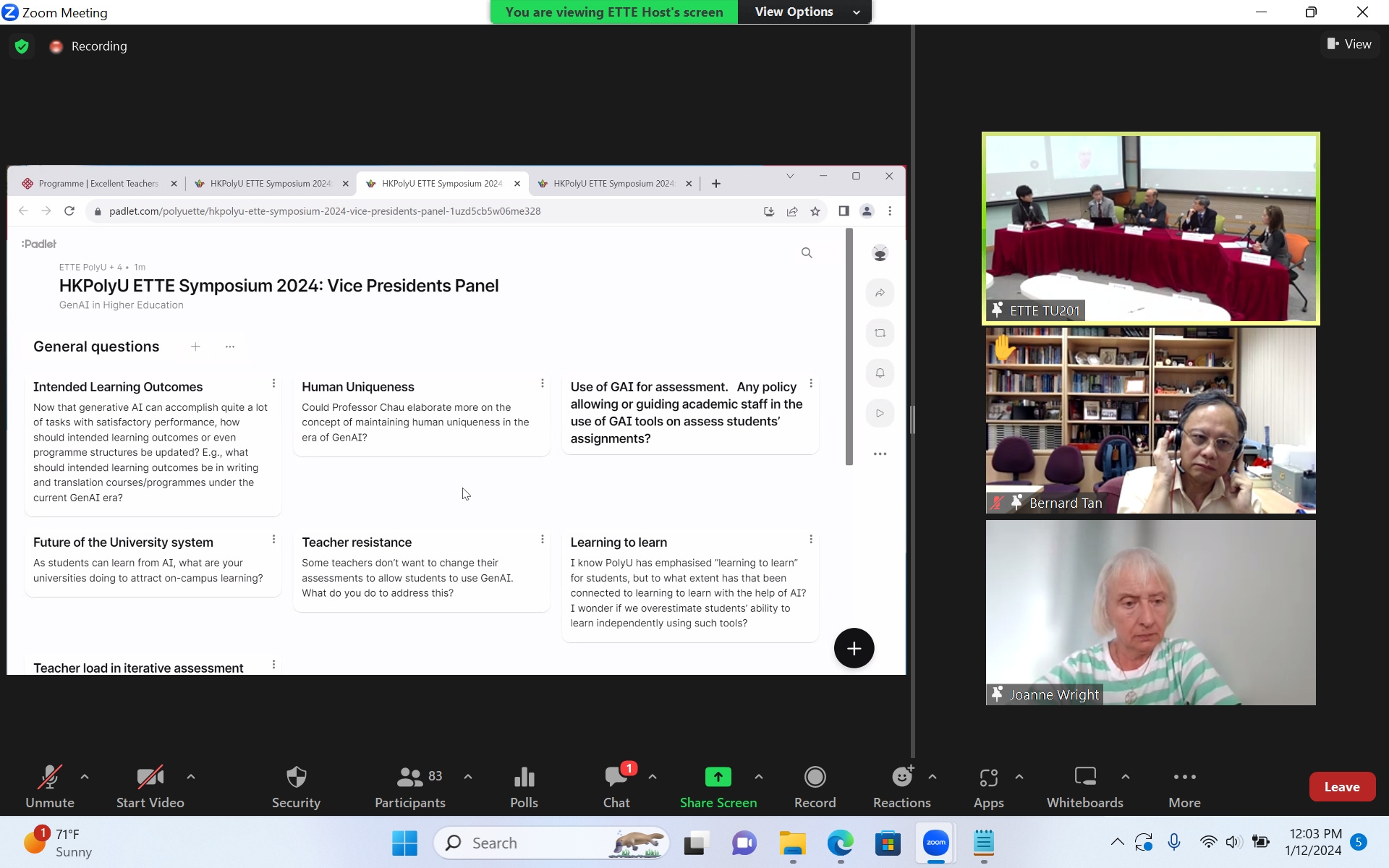Open the Security shield icon
This screenshot has width=1389, height=868.
(296, 778)
